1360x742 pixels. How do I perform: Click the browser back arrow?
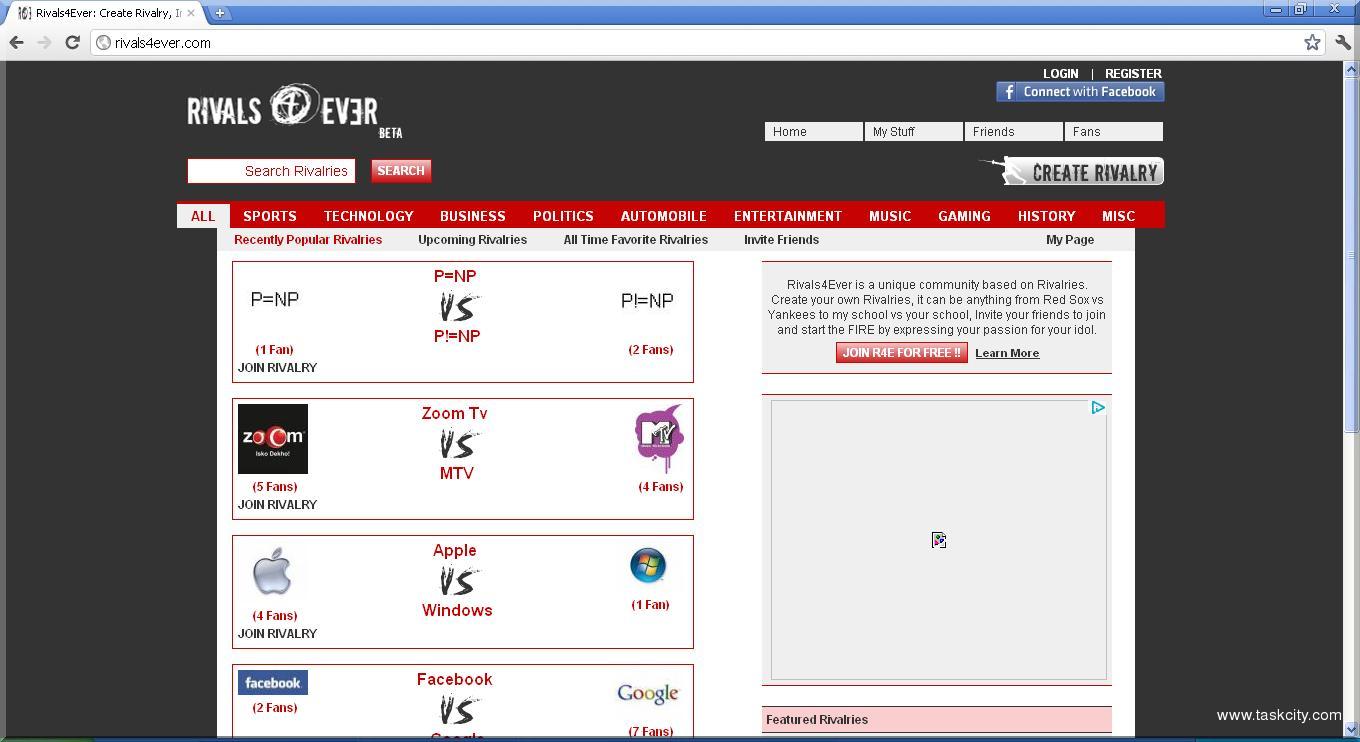point(16,42)
